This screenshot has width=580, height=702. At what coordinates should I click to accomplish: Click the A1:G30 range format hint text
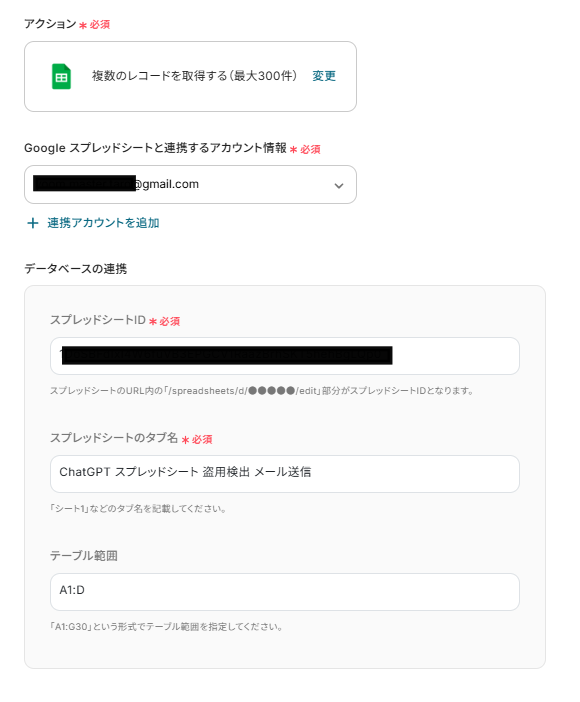[x=166, y=627]
